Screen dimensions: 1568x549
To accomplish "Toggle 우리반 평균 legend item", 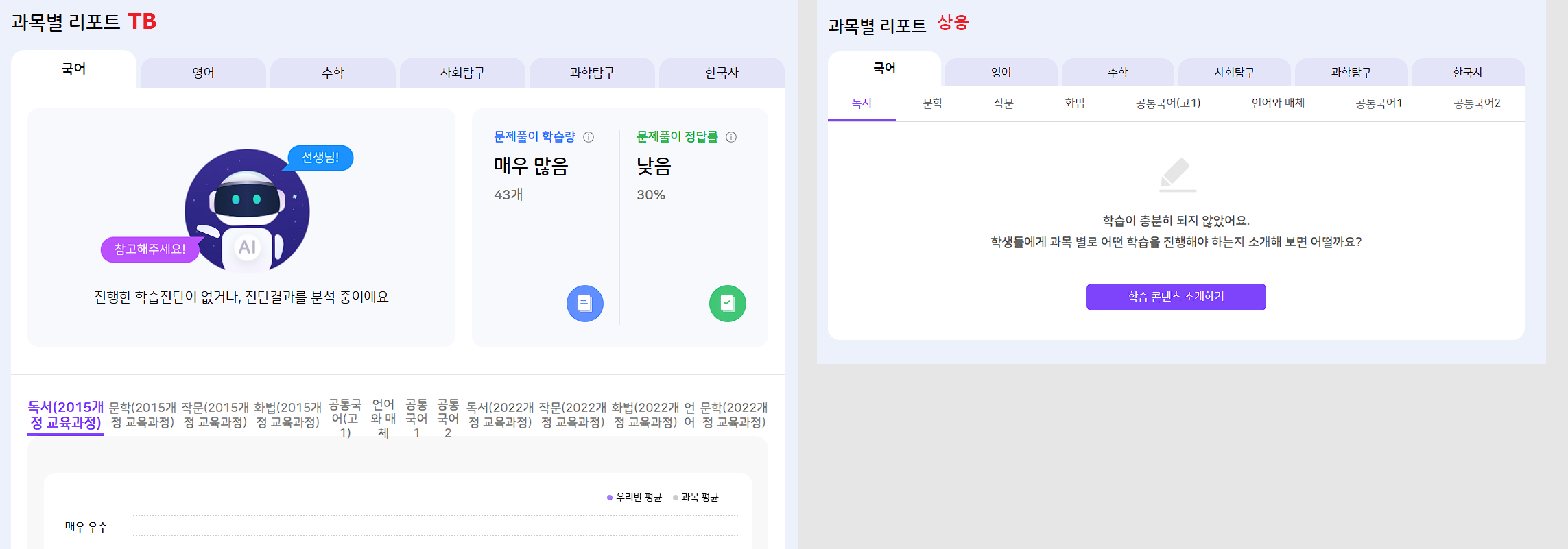I will click(634, 497).
